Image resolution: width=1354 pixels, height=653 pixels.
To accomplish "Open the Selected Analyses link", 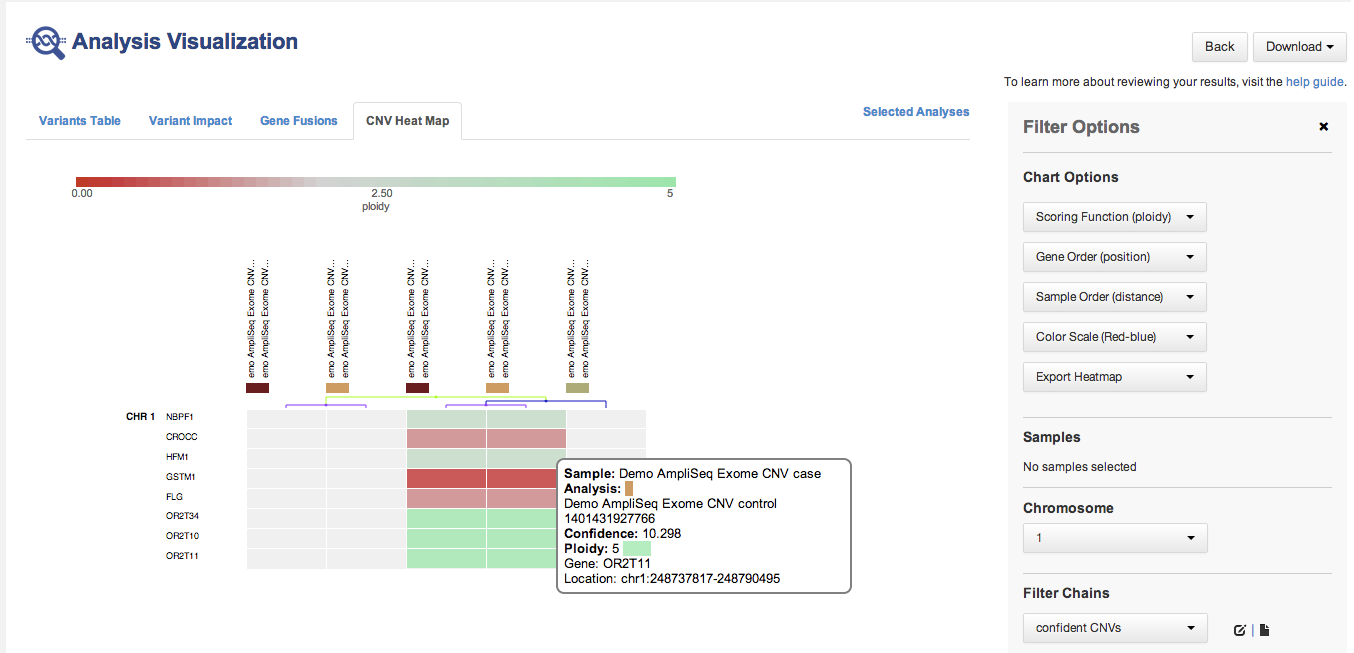I will (x=915, y=112).
